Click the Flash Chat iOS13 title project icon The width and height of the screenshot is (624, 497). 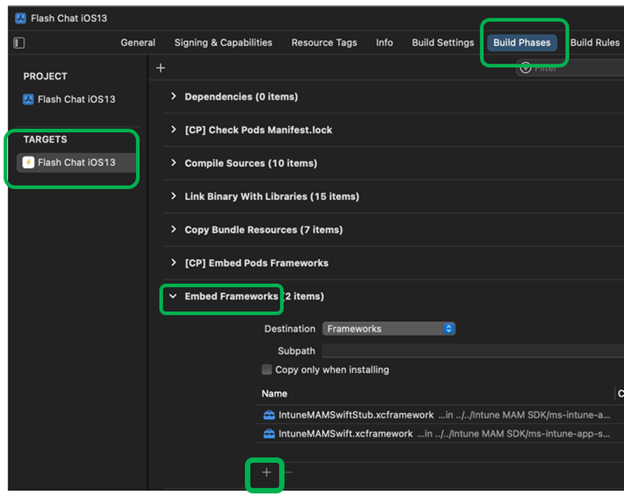(x=20, y=18)
